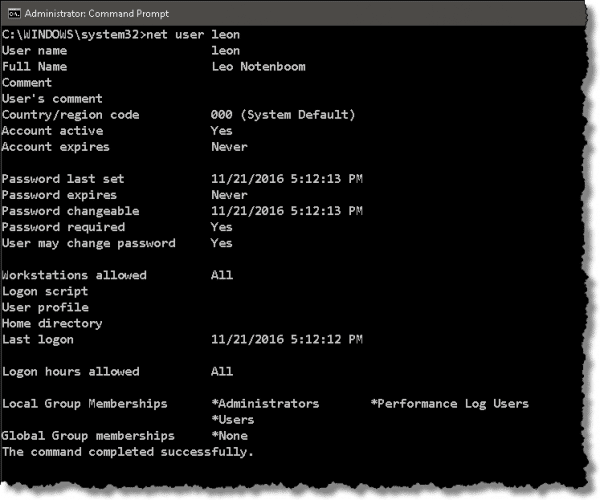Image resolution: width=600 pixels, height=500 pixels.
Task: Click the "*None" global group value
Action: point(229,435)
